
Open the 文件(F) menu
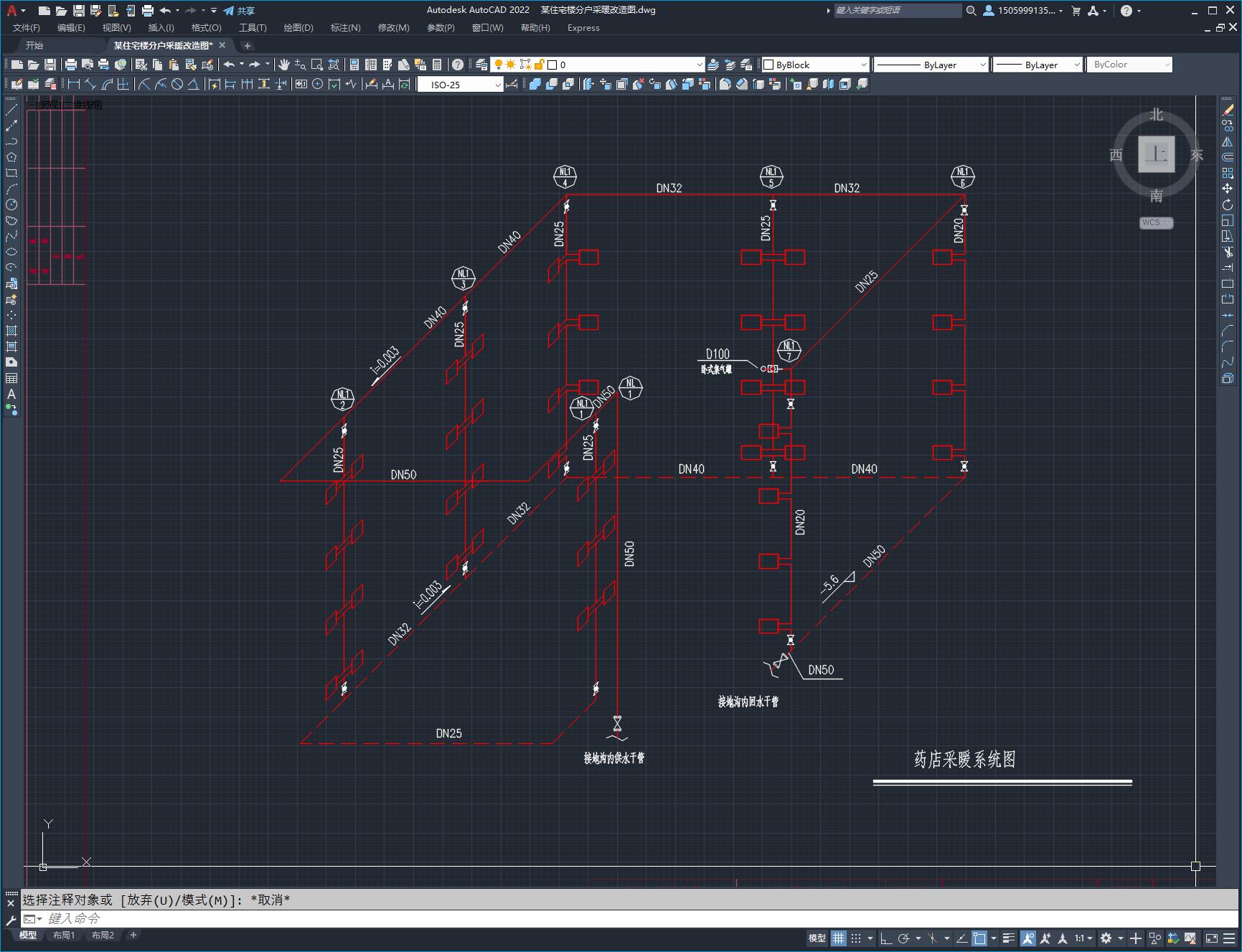point(27,28)
